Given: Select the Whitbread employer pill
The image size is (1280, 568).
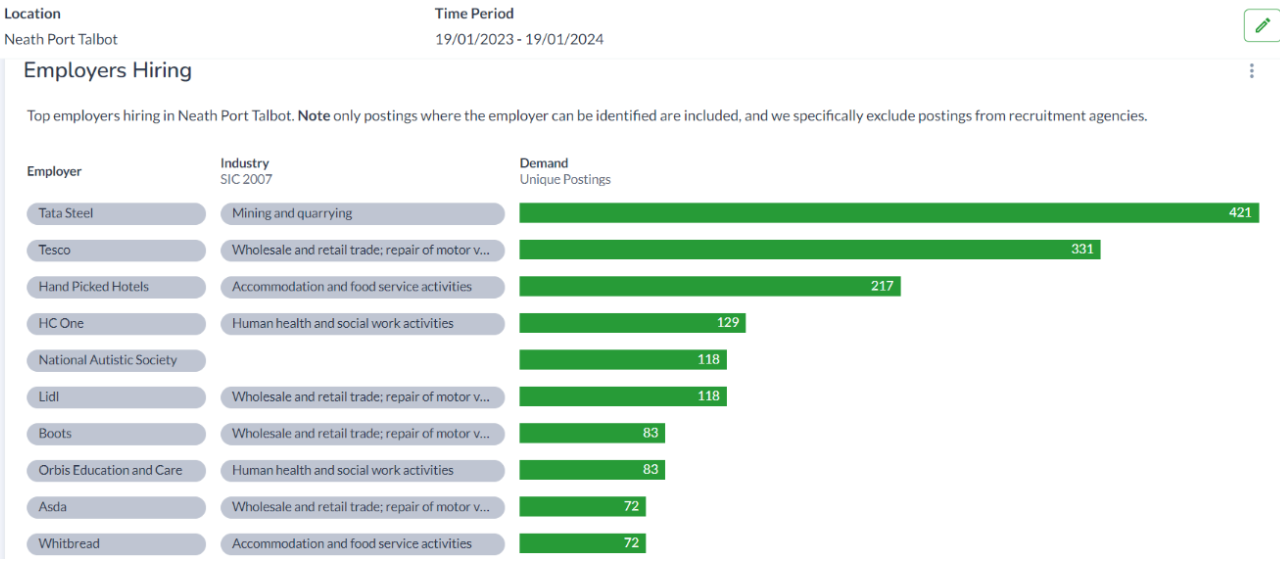Looking at the screenshot, I should click(x=116, y=544).
